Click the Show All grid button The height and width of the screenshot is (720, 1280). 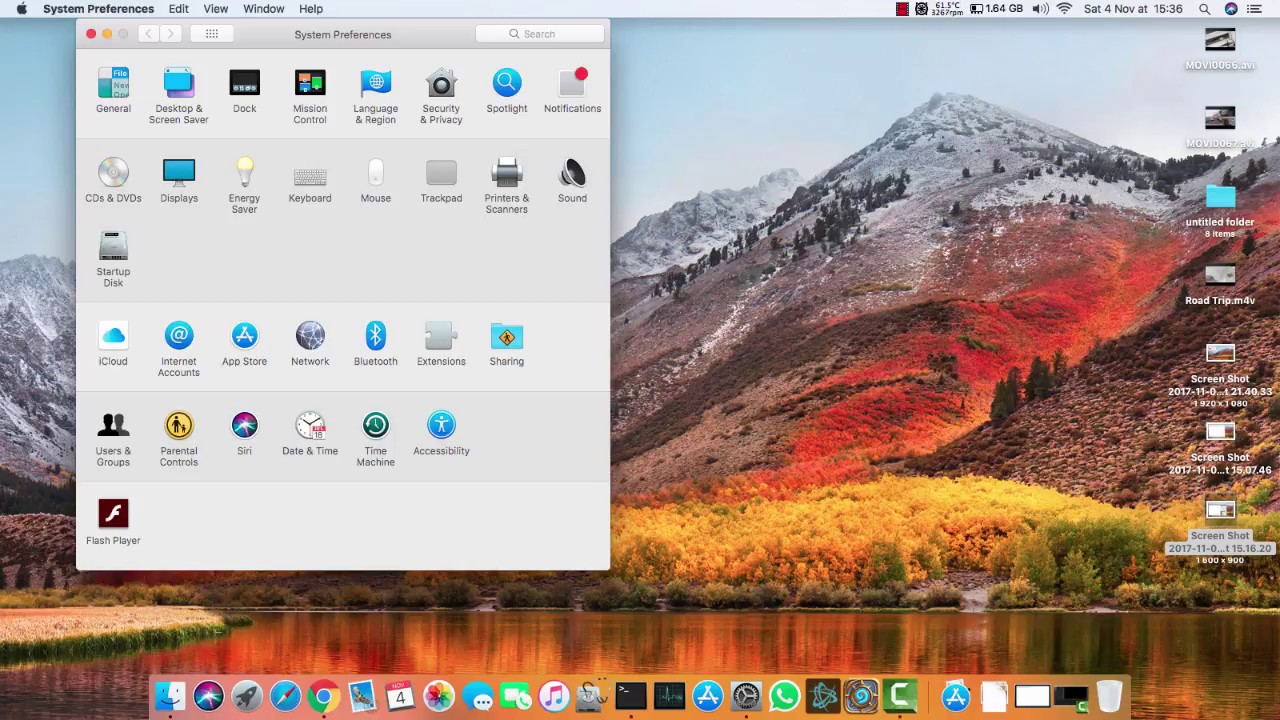[x=212, y=34]
